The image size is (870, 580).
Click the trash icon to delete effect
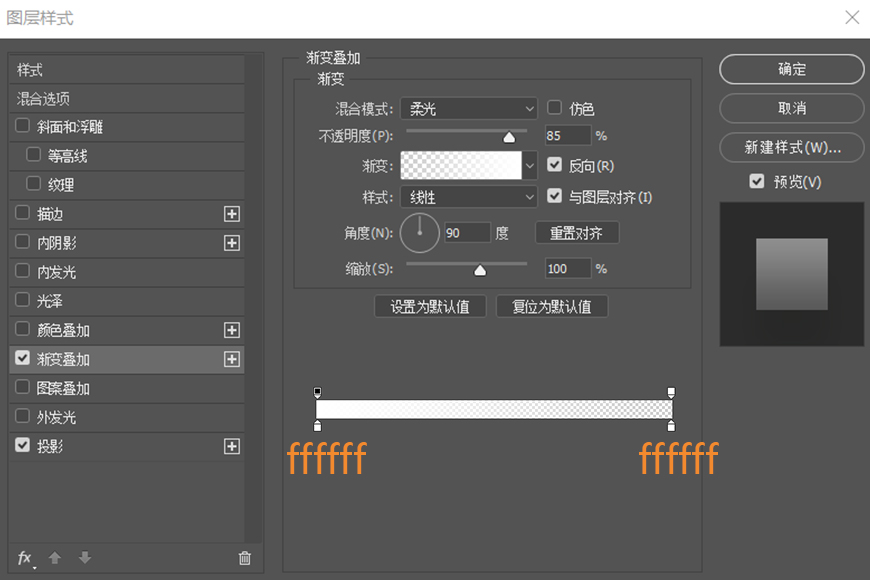(x=243, y=559)
